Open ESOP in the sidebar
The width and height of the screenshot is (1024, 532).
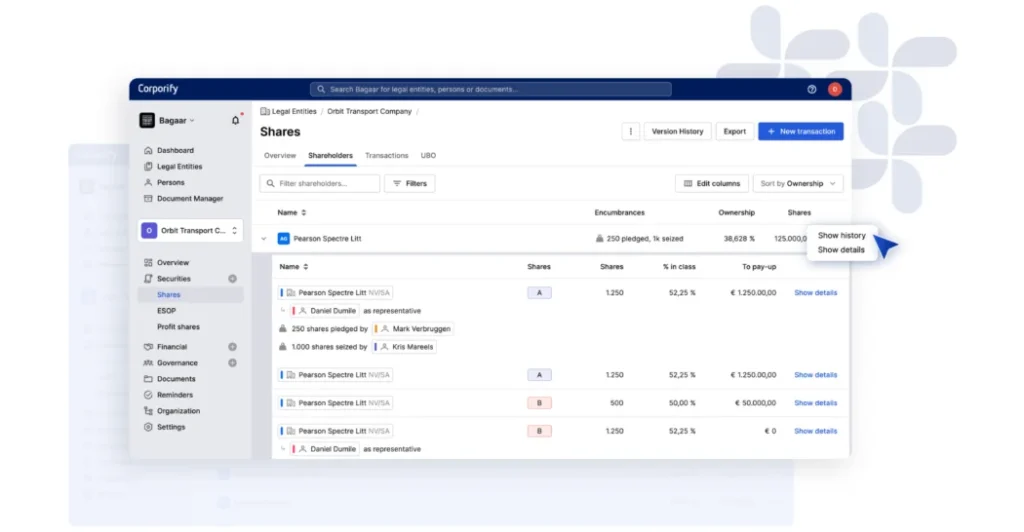click(x=166, y=311)
